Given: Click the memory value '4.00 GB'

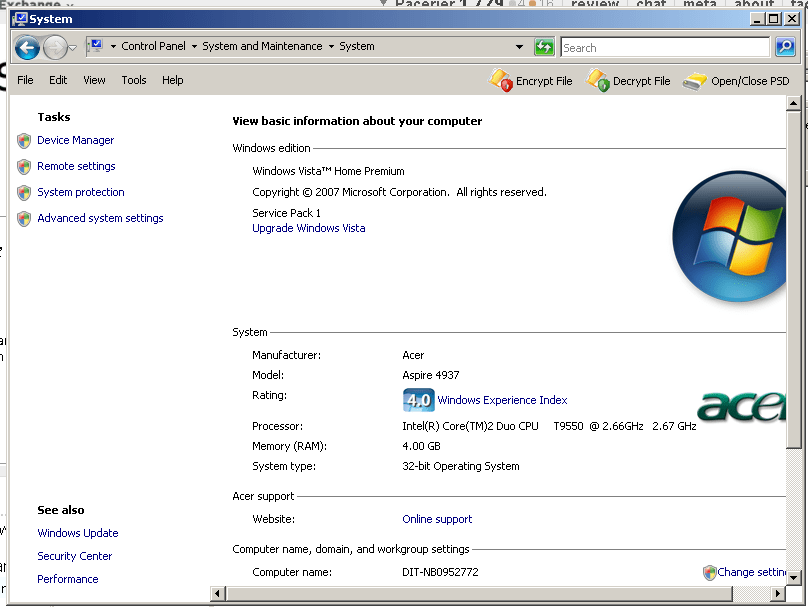Looking at the screenshot, I should (x=421, y=446).
